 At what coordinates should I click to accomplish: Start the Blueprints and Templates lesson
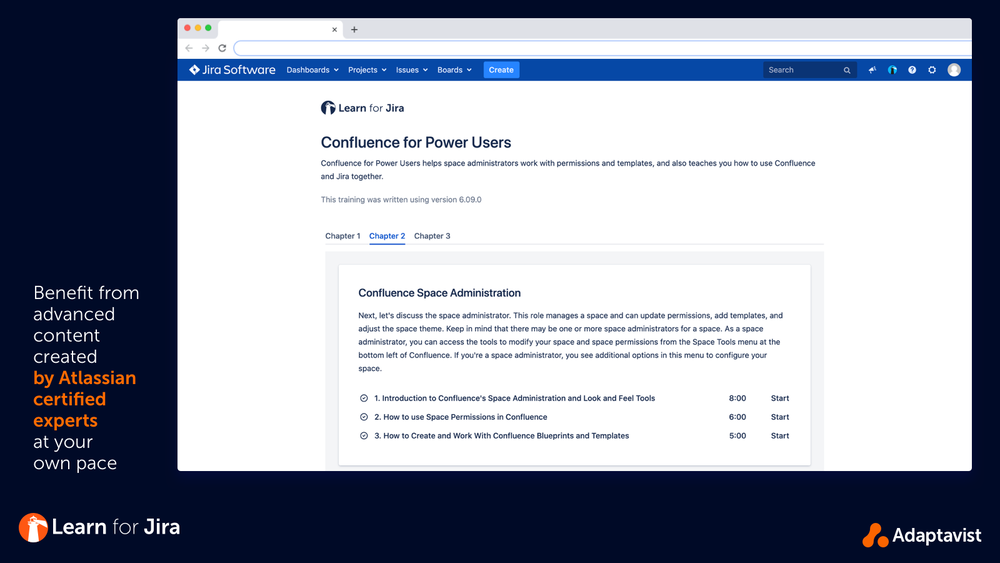(779, 435)
